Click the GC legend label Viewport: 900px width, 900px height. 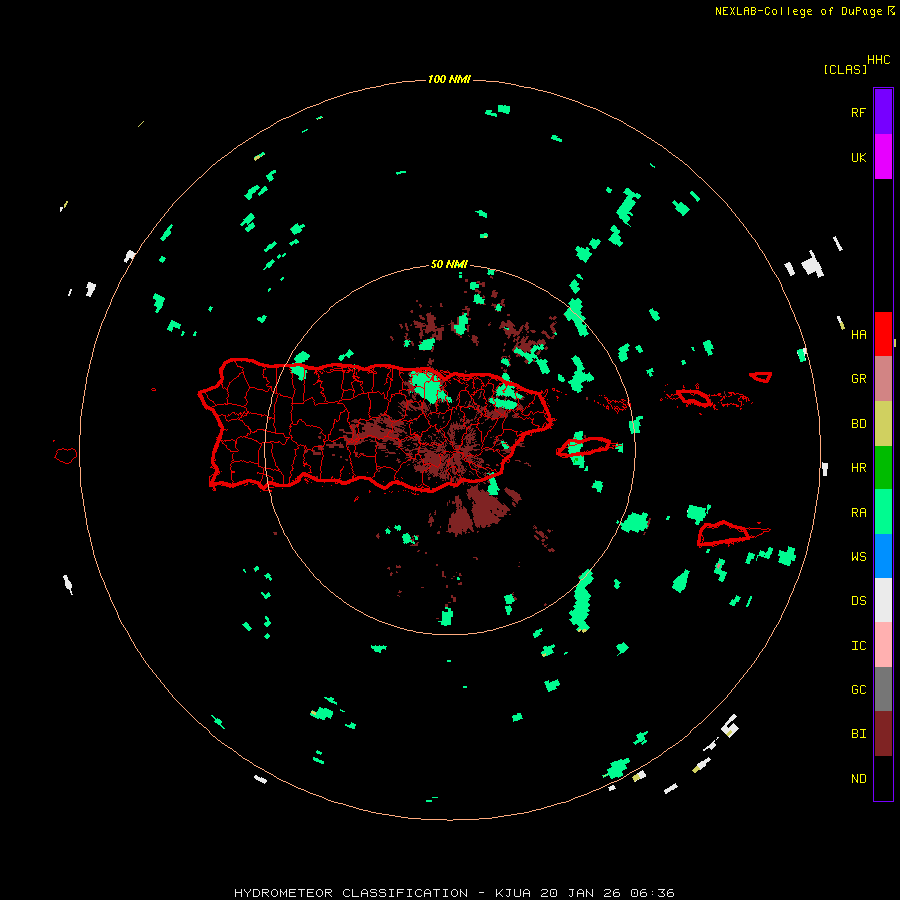(x=858, y=690)
